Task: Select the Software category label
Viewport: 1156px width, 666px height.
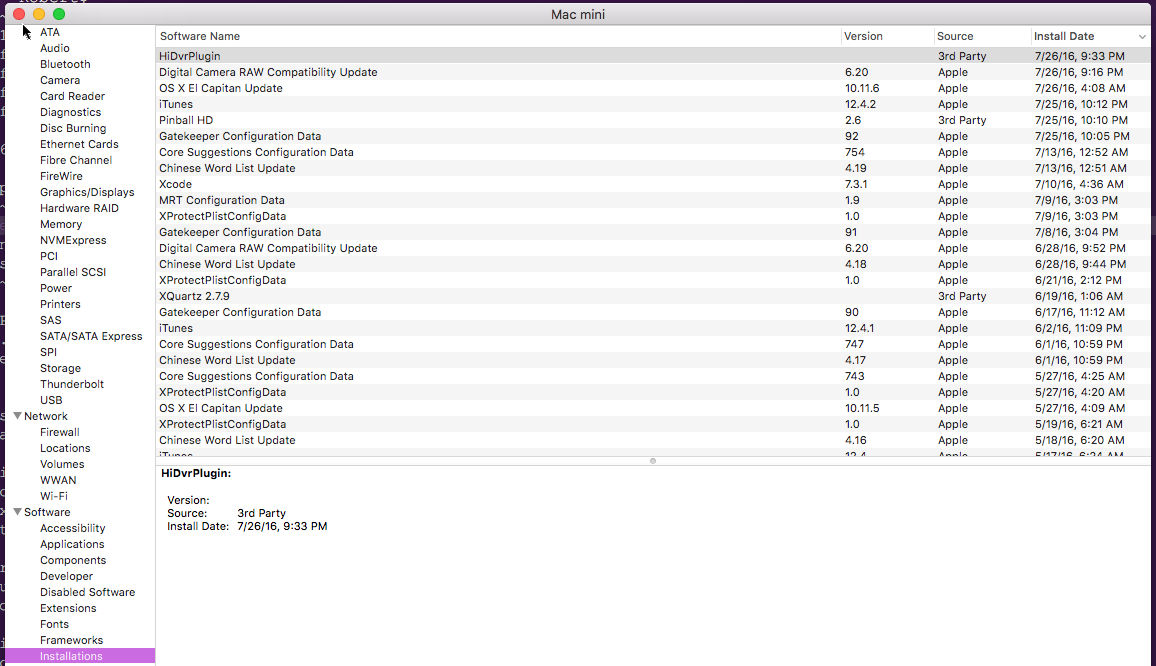Action: (x=47, y=512)
